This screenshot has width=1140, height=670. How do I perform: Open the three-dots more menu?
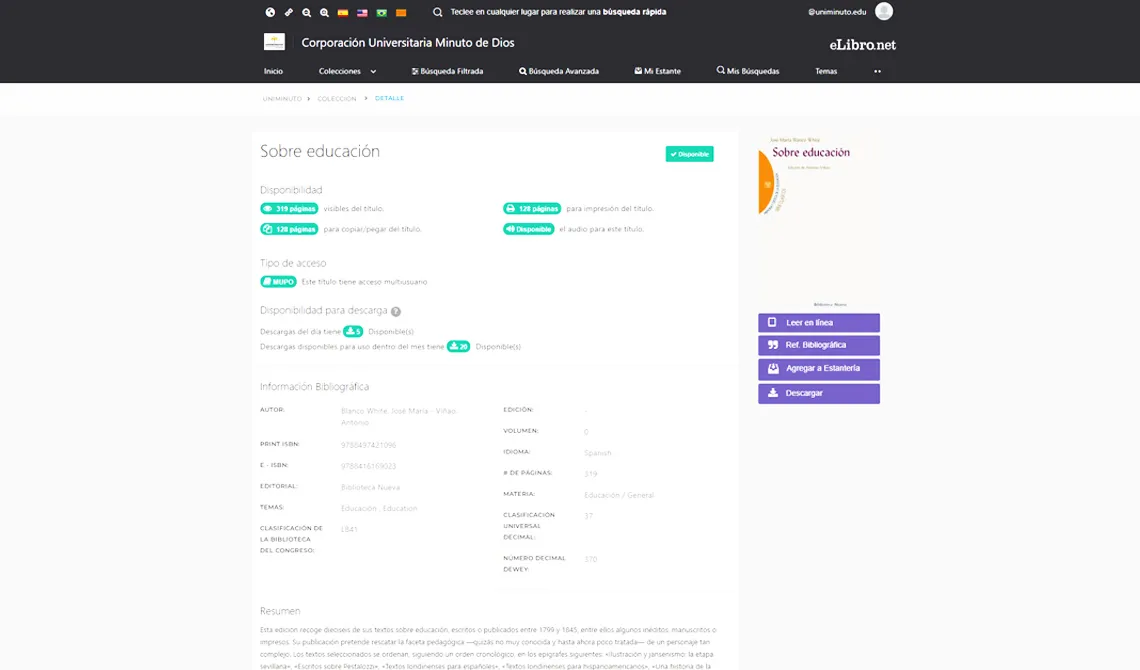tap(877, 71)
